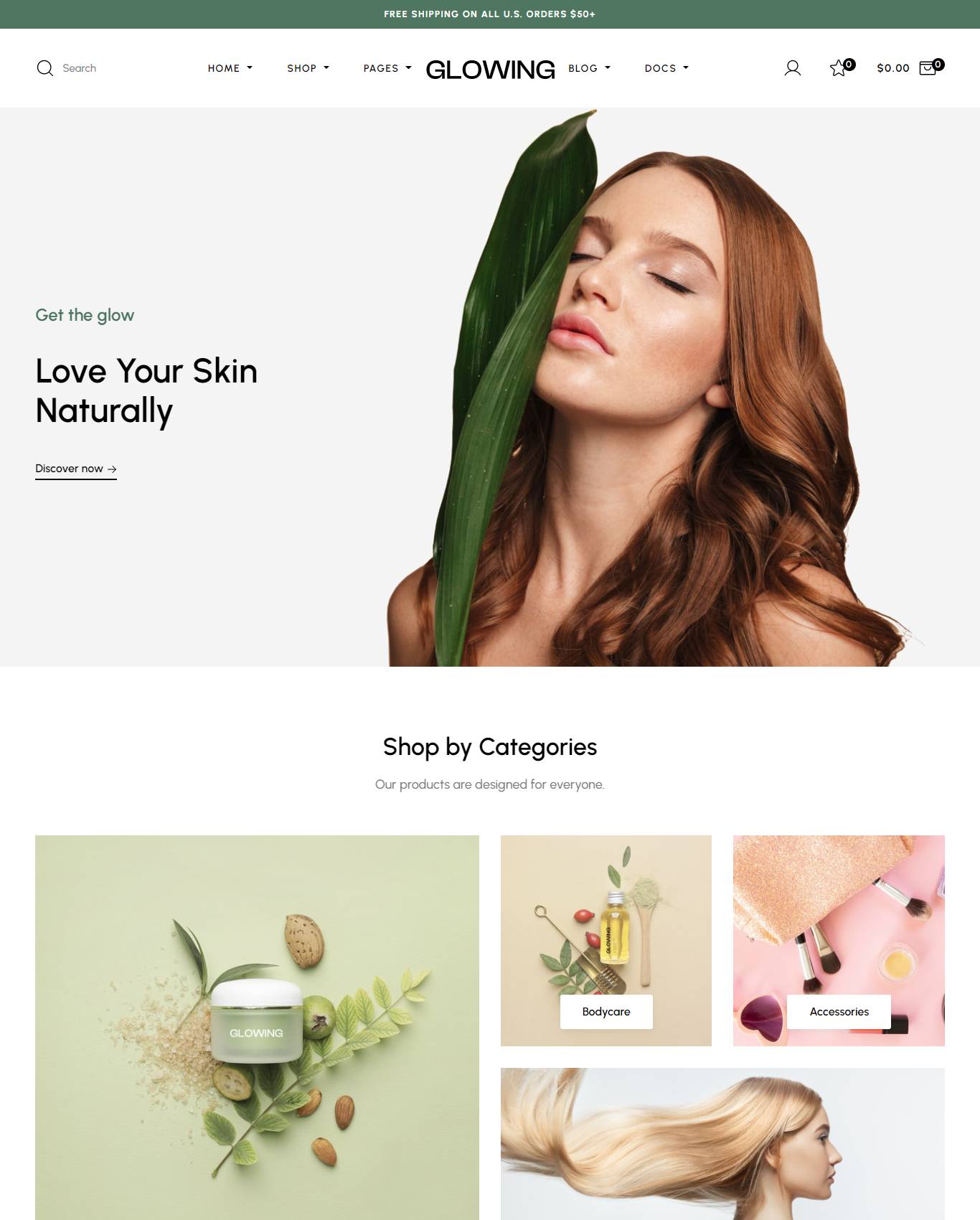Click the cart item count badge

938,64
